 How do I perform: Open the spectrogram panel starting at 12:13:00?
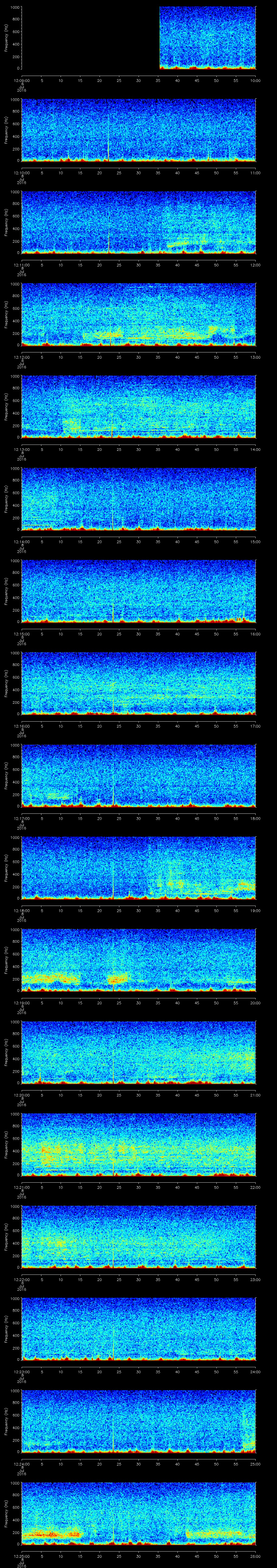(x=138, y=407)
